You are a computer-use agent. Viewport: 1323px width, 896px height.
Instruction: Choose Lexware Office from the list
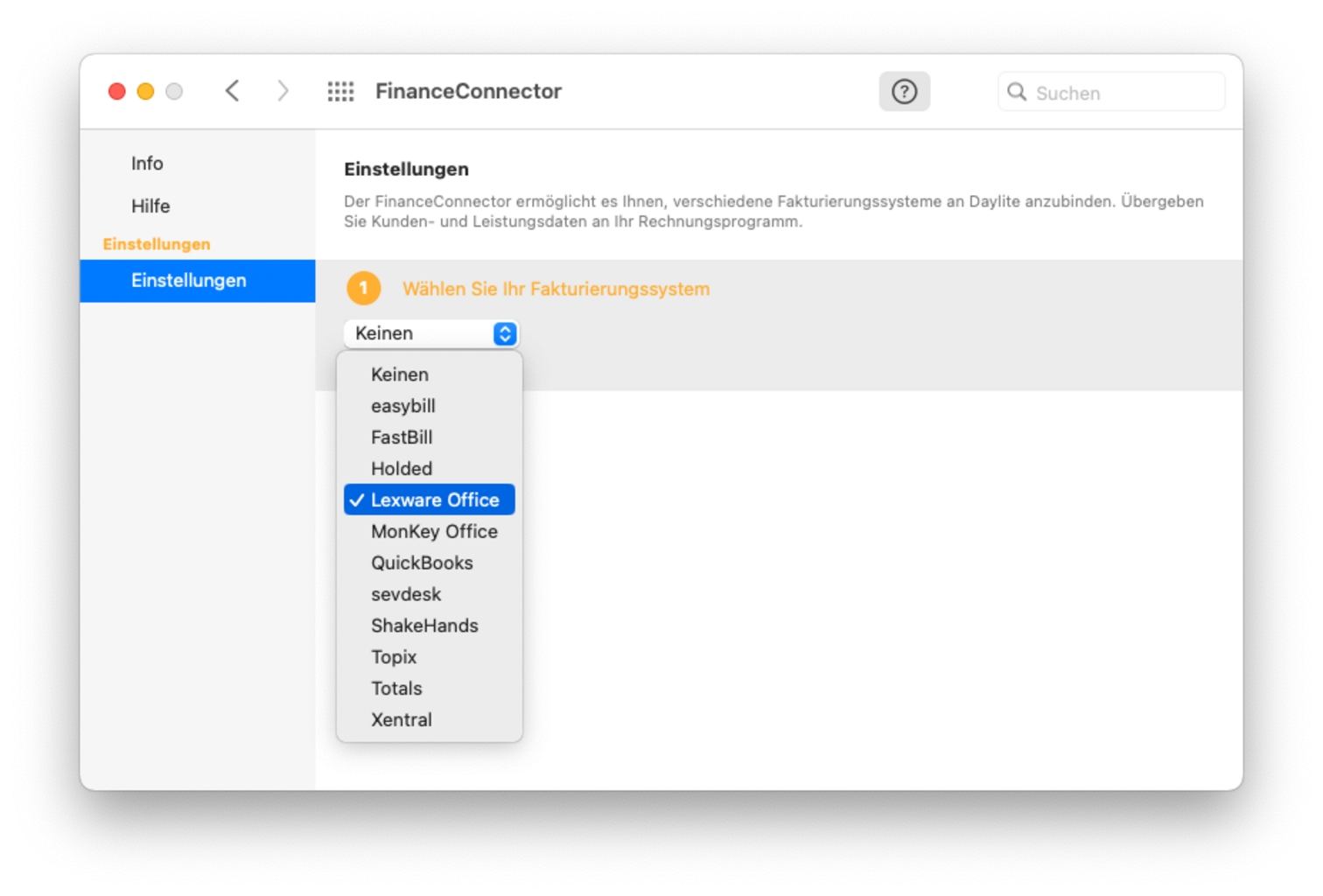434,500
